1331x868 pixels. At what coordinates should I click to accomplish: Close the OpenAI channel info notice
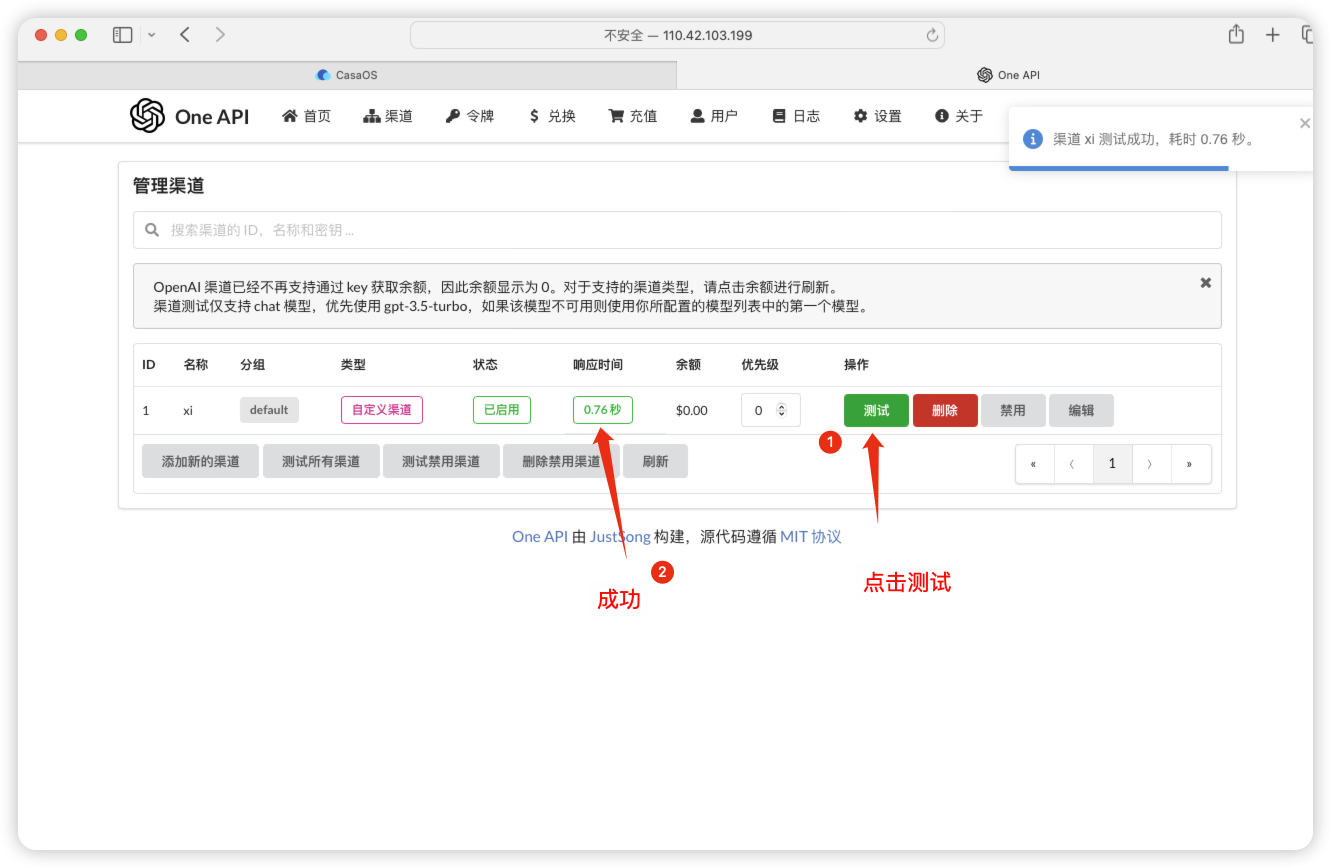[x=1206, y=283]
